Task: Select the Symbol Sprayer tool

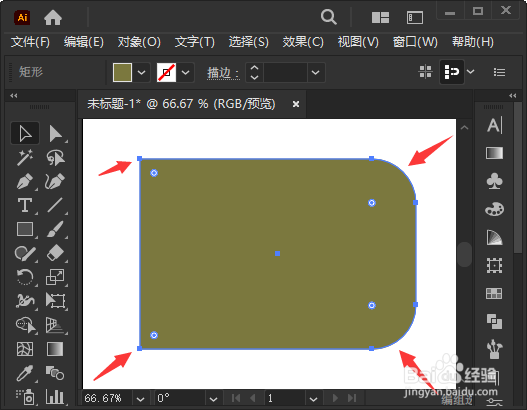Action: point(25,397)
